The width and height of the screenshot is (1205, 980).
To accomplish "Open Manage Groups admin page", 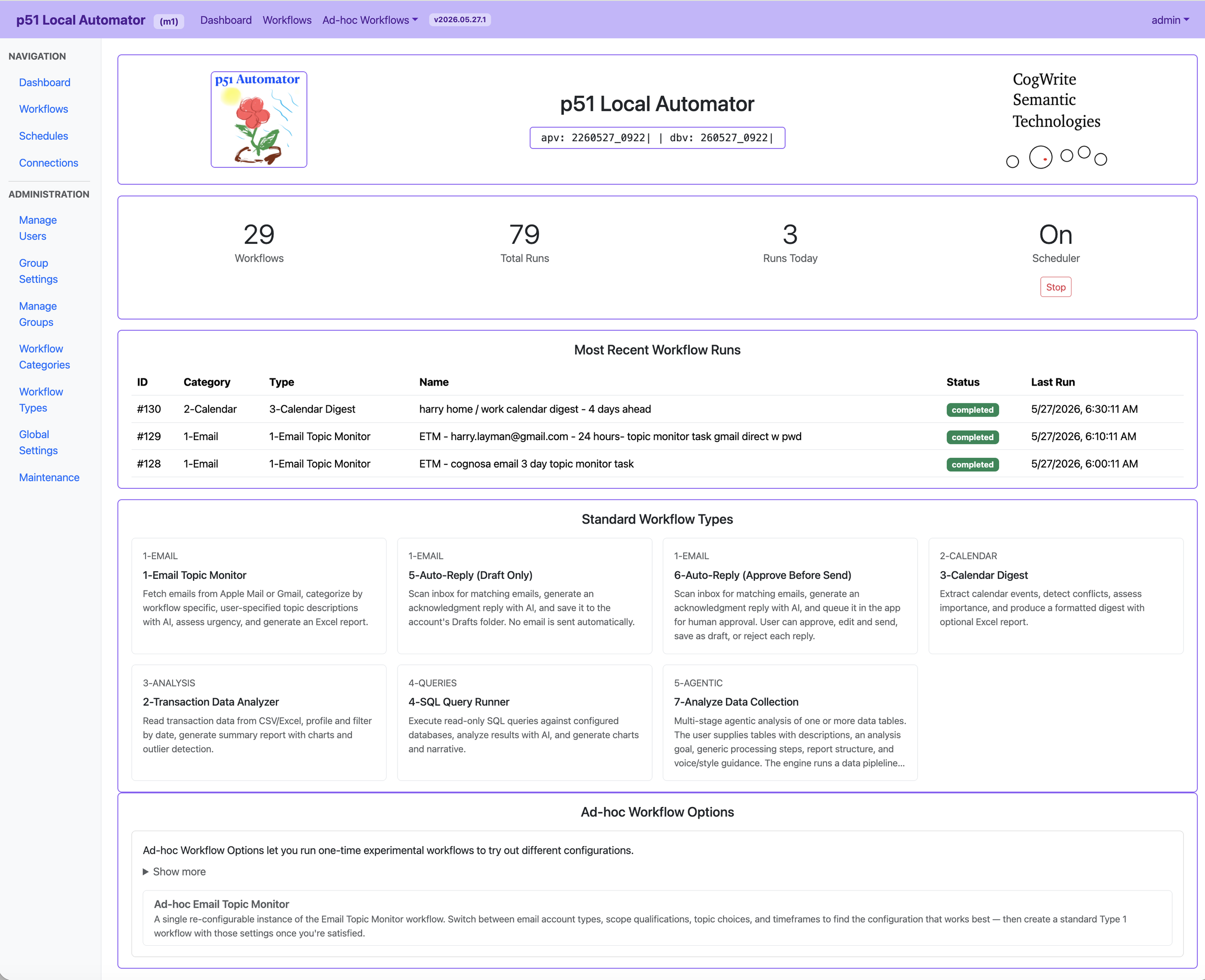I will pos(38,314).
